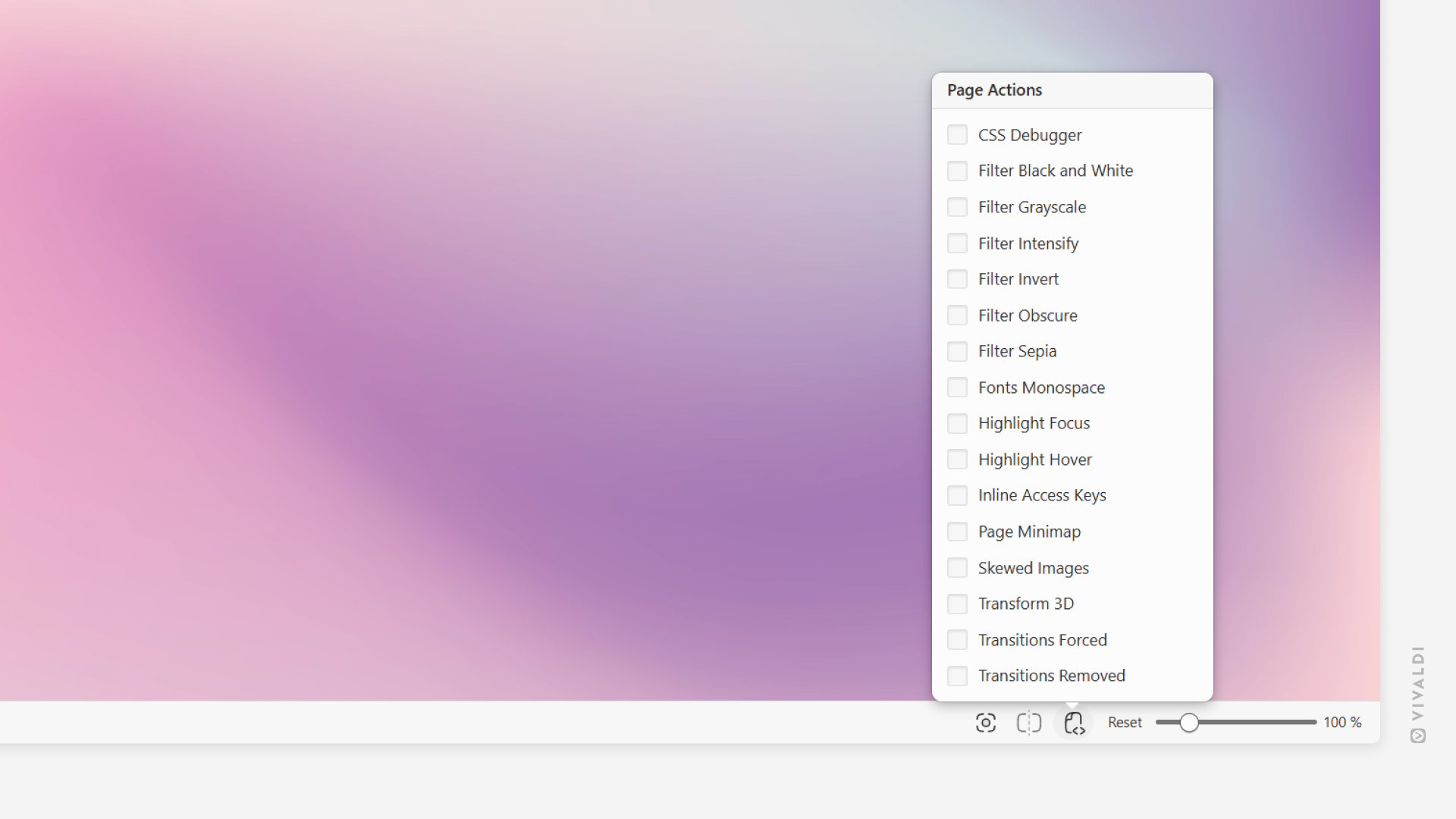Close the Page Actions icon popup

(1073, 723)
